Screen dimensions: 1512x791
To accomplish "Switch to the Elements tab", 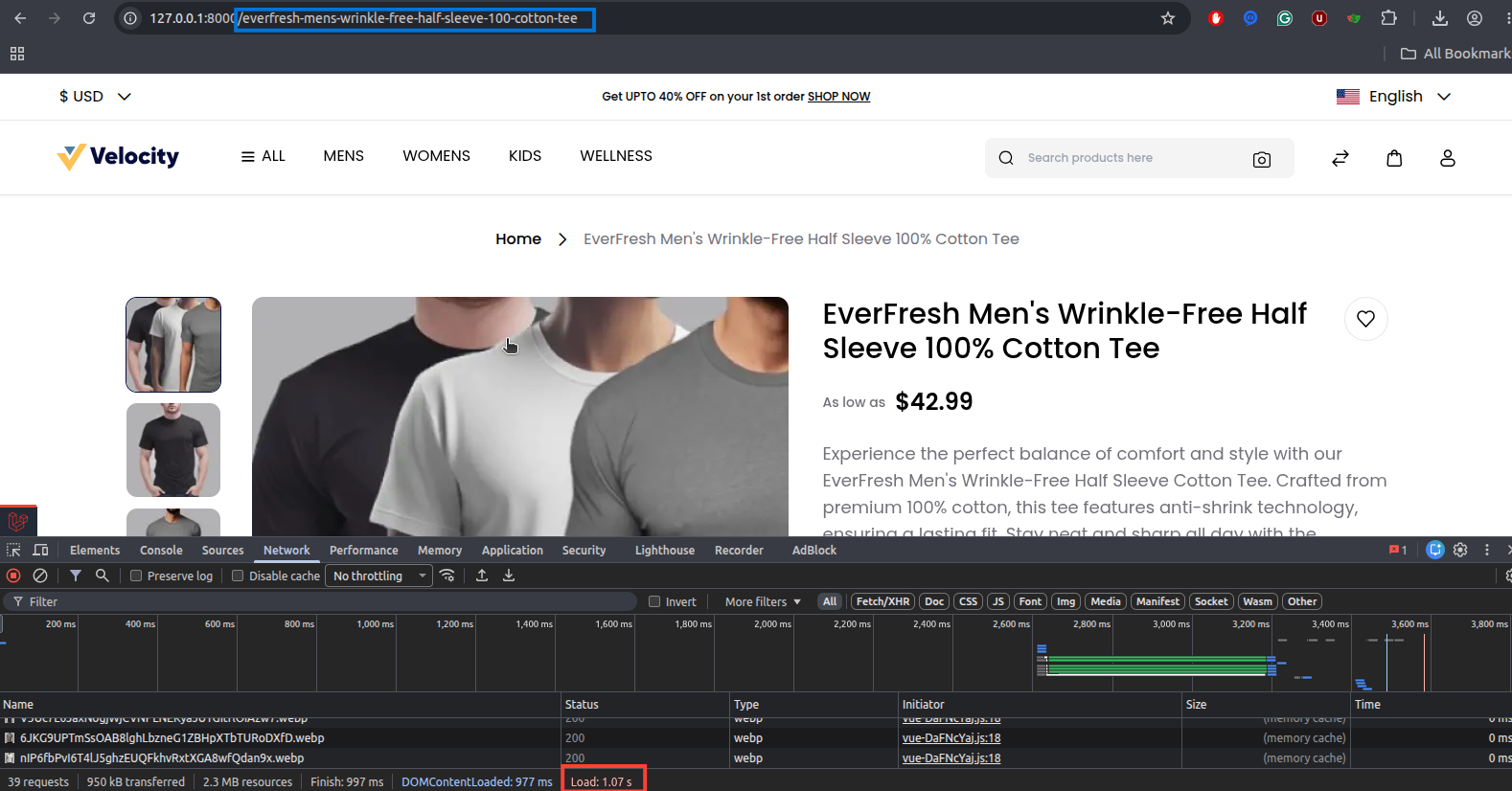I will [95, 550].
